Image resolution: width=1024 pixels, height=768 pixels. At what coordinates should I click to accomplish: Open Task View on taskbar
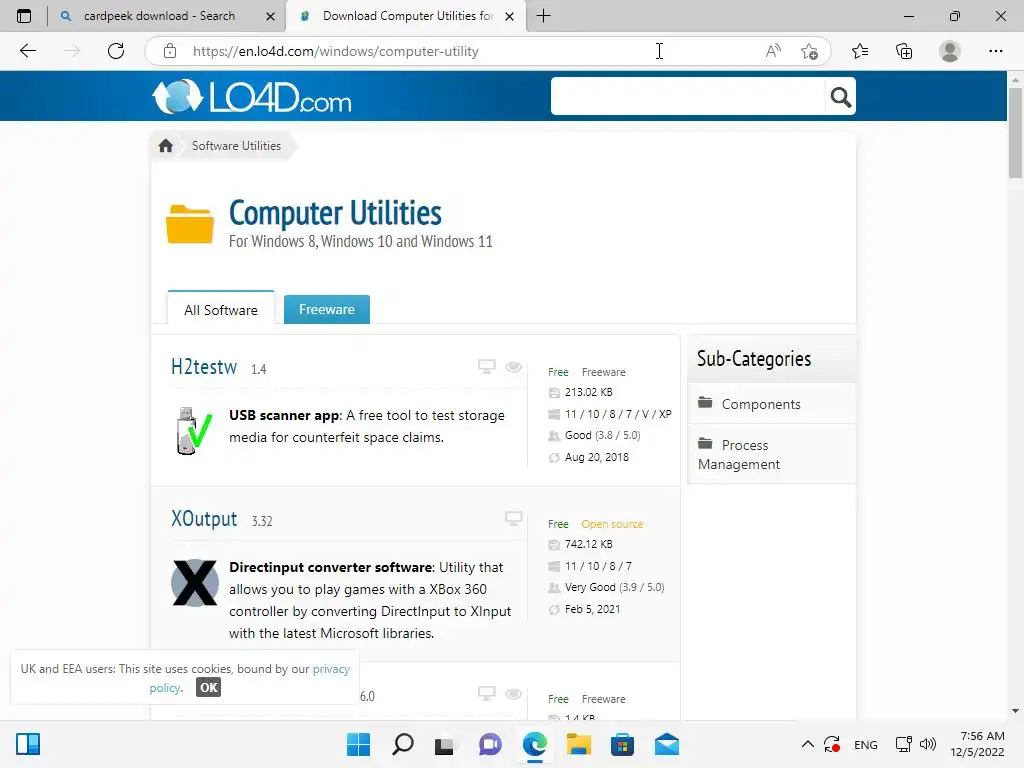tap(446, 744)
